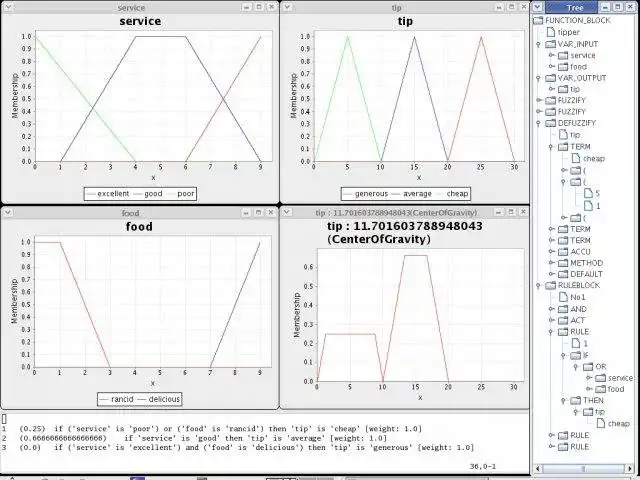Select the tip folder under THEN

tap(594, 411)
